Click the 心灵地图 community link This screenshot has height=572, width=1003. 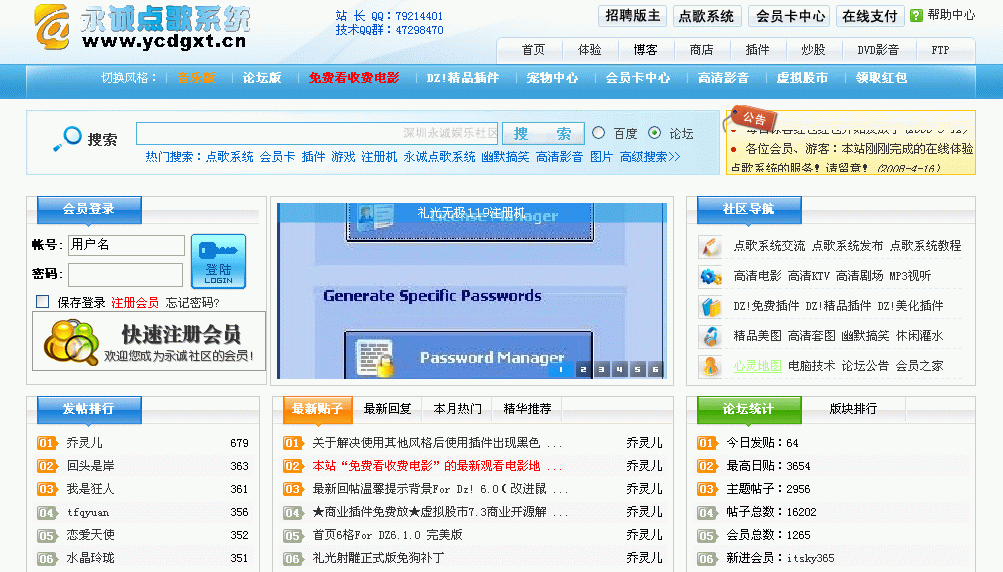757,366
